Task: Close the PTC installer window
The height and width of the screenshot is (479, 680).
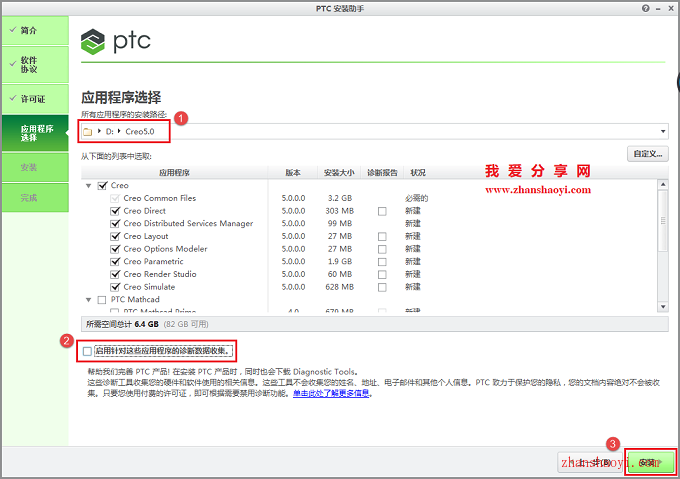Action: pos(670,8)
